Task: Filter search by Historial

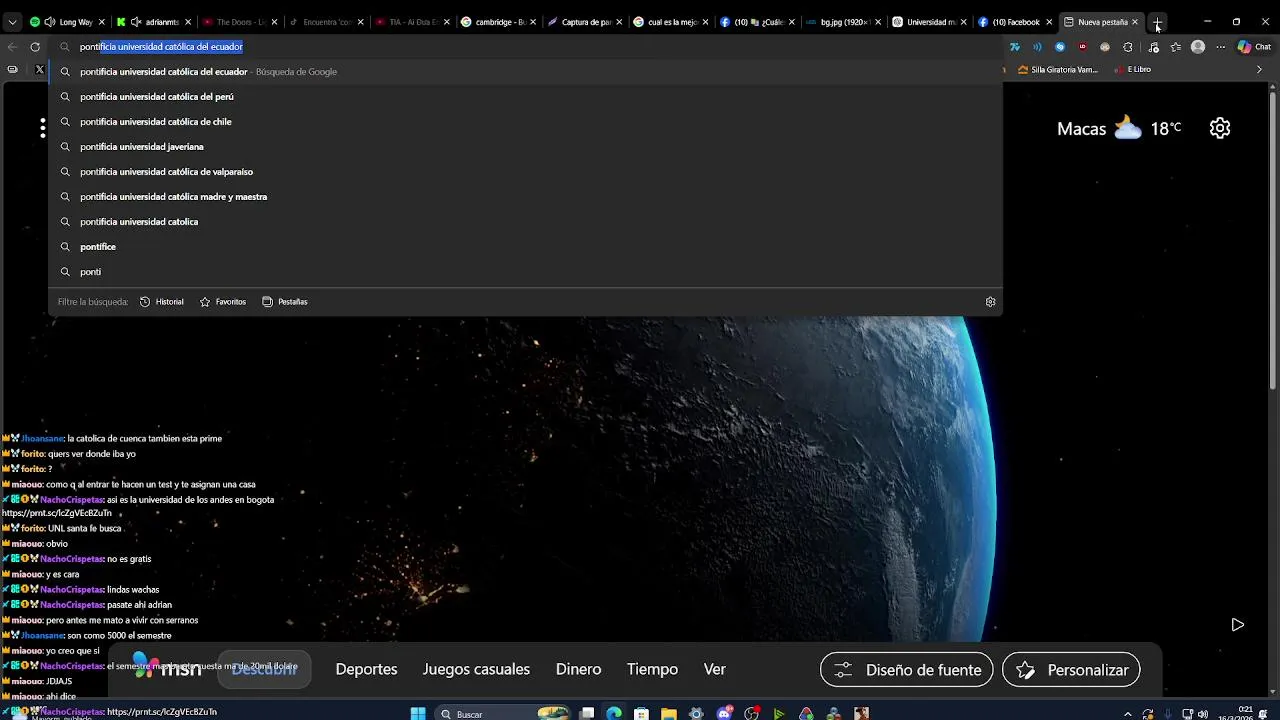Action: click(x=162, y=302)
